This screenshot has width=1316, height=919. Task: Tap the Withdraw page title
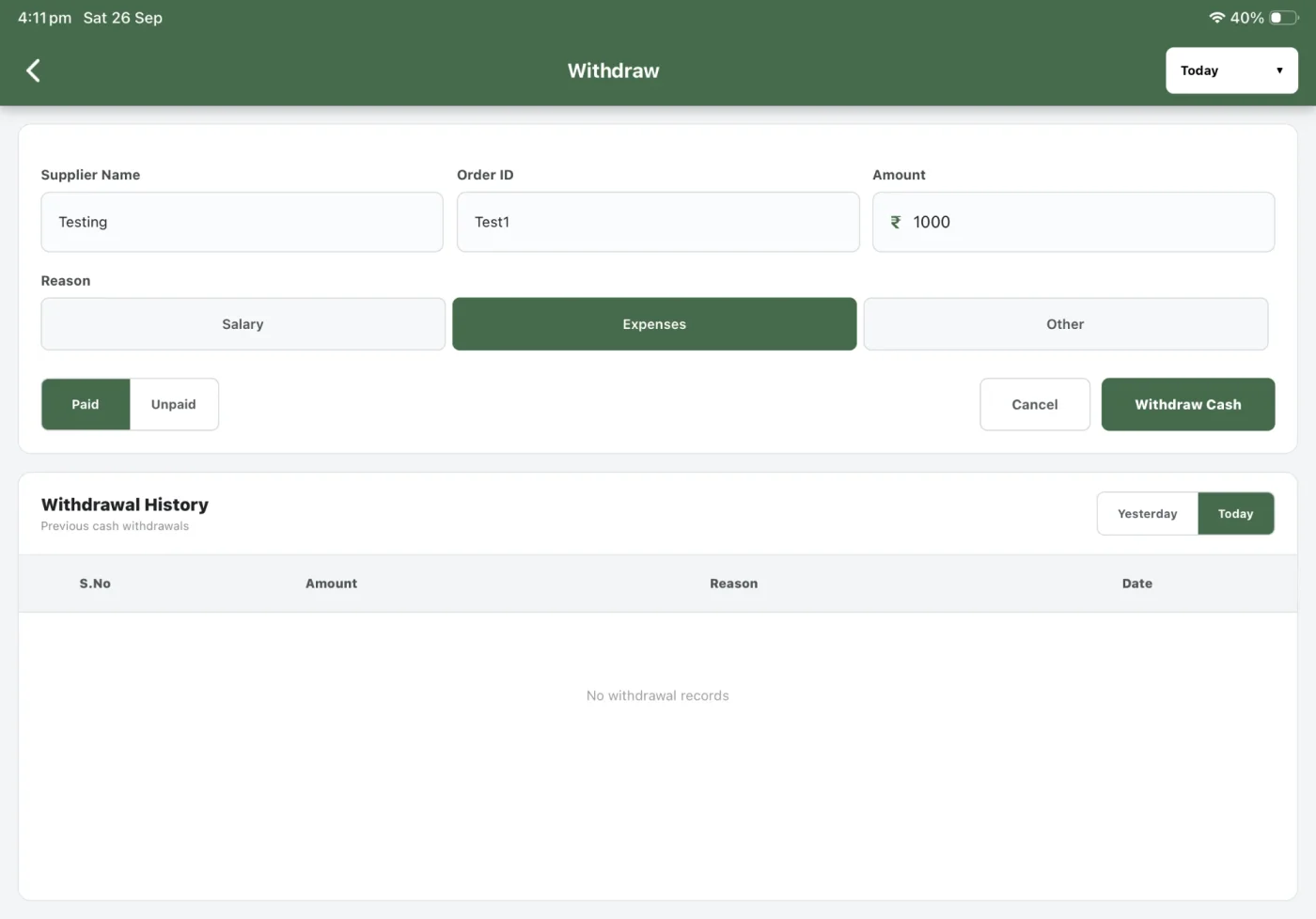(x=614, y=70)
